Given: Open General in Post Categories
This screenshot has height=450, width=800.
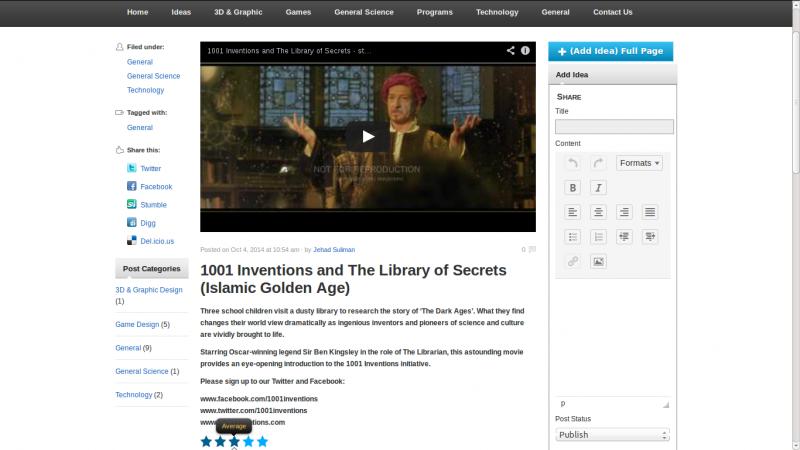Looking at the screenshot, I should pyautogui.click(x=128, y=347).
